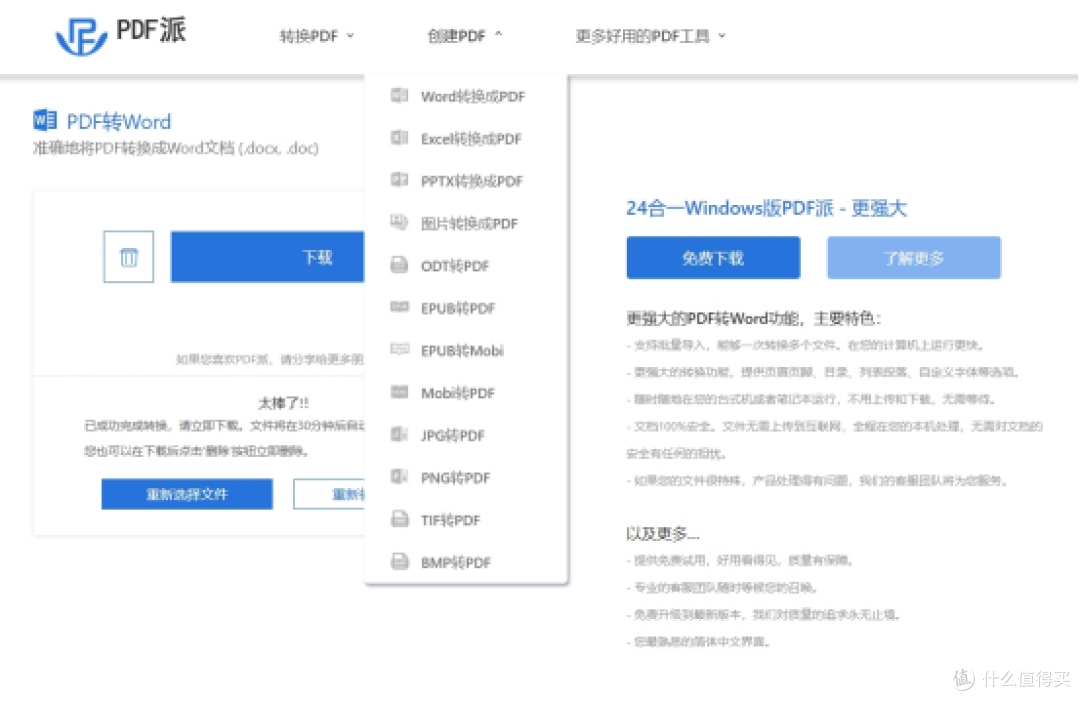The image size is (1080, 701).
Task: Click the ODT转PDF file icon
Action: point(399,265)
